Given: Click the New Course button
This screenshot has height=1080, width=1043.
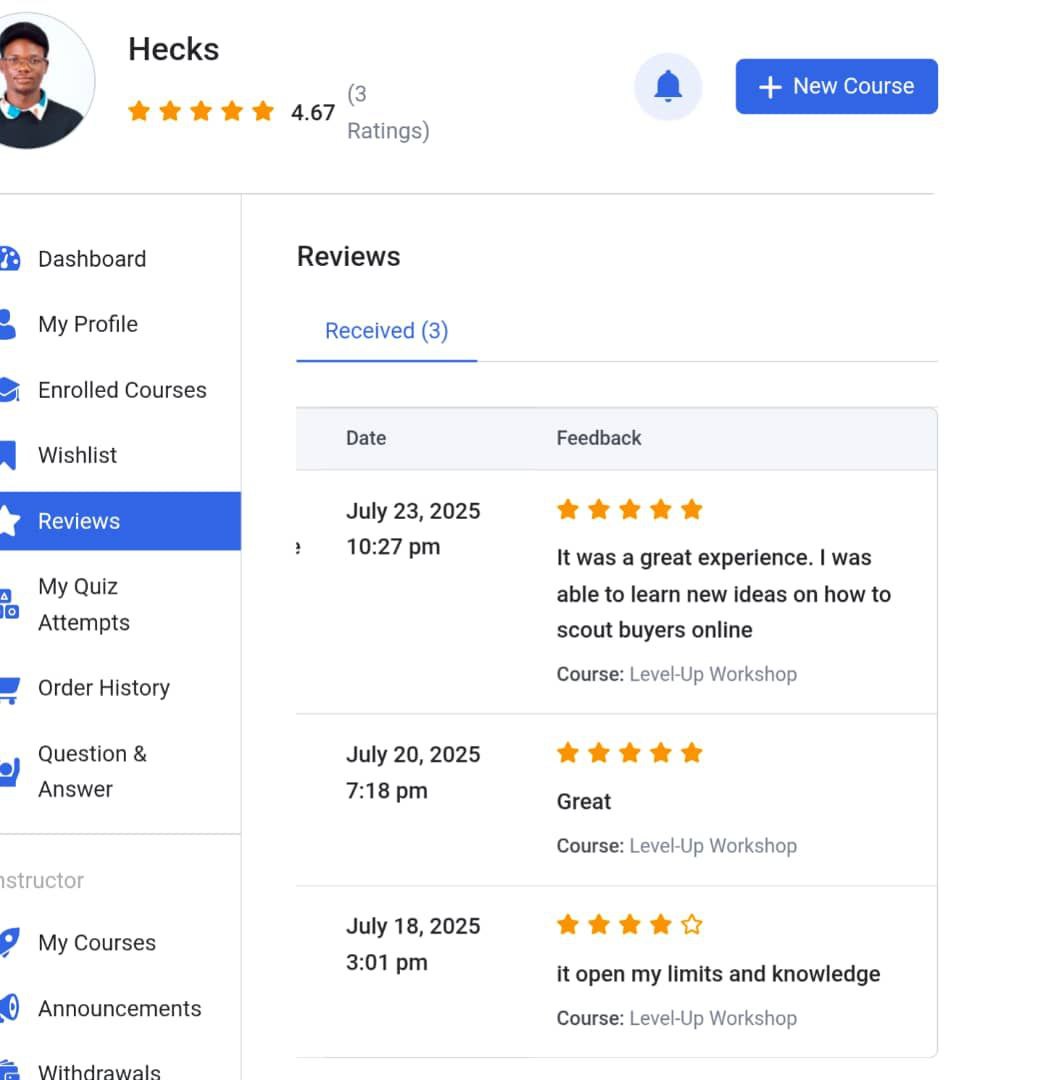Looking at the screenshot, I should [836, 86].
